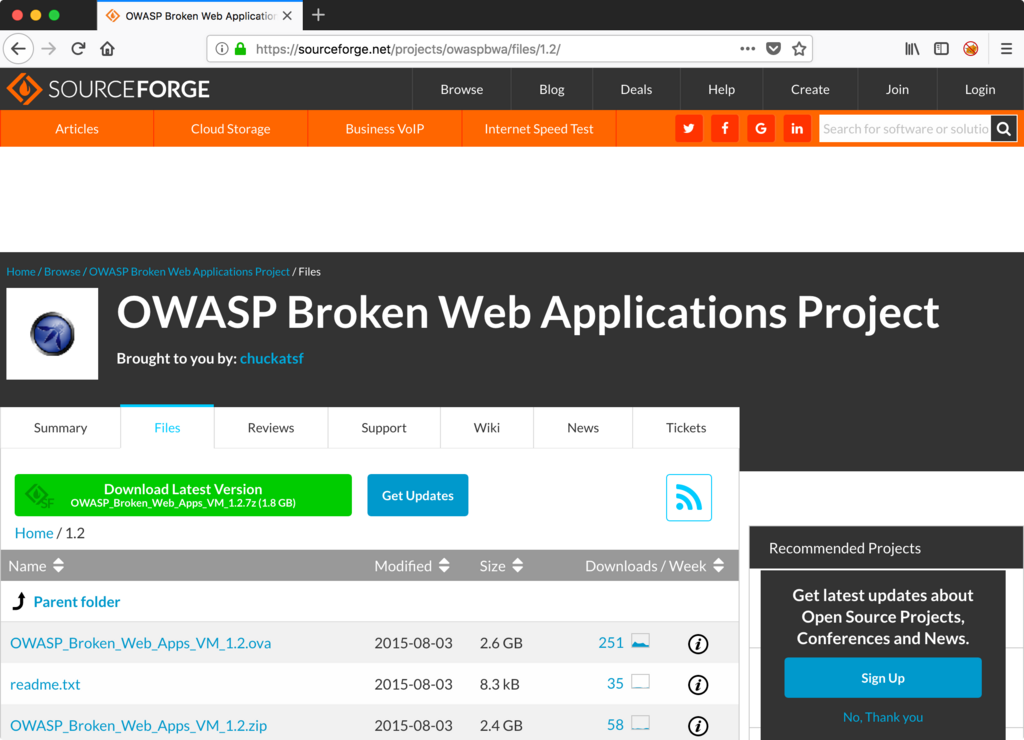
Task: Open a new browser tab with plus
Action: (x=318, y=15)
